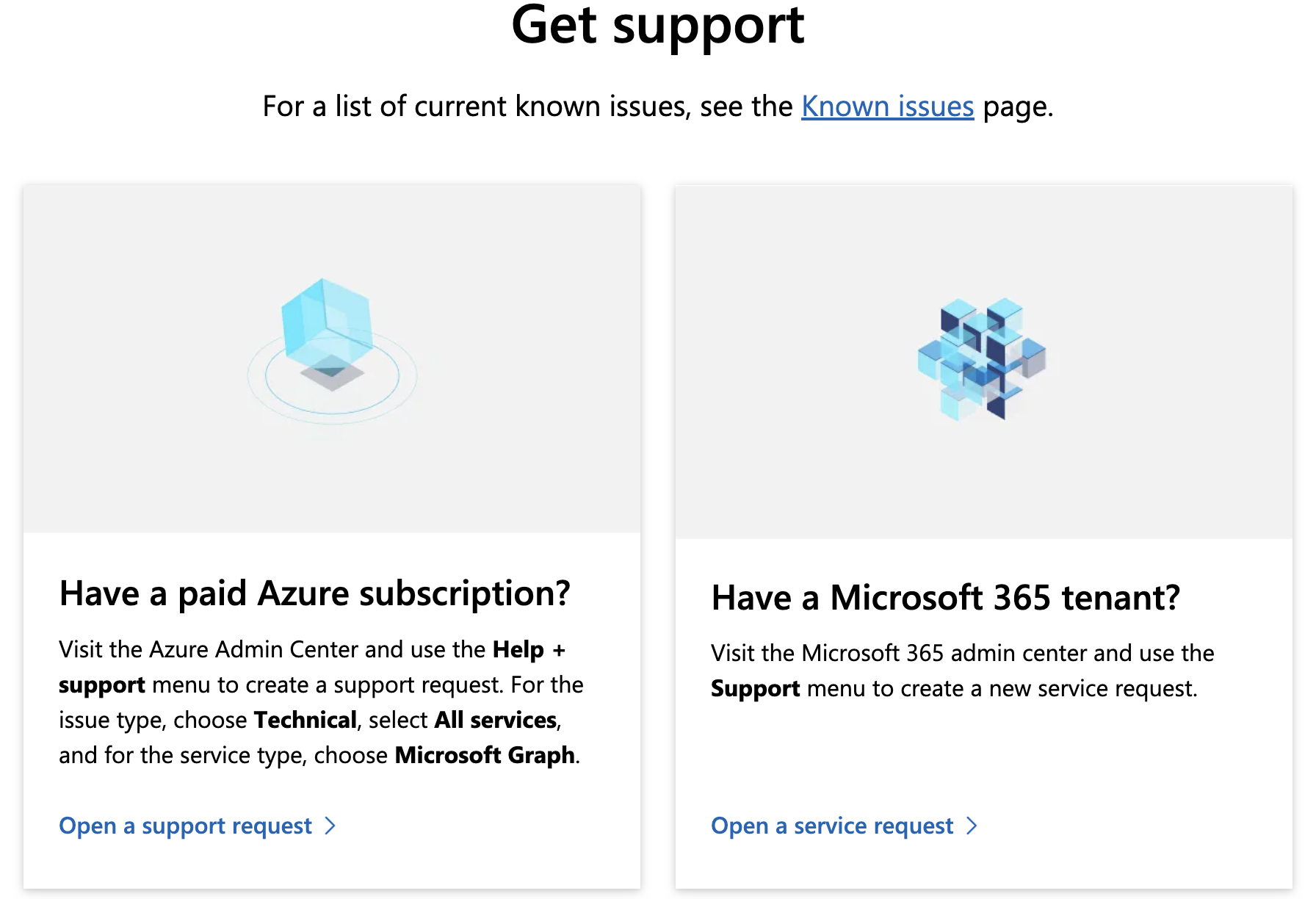Screen dimensions: 1316x899
Task: Open a service request
Action: pos(831,826)
